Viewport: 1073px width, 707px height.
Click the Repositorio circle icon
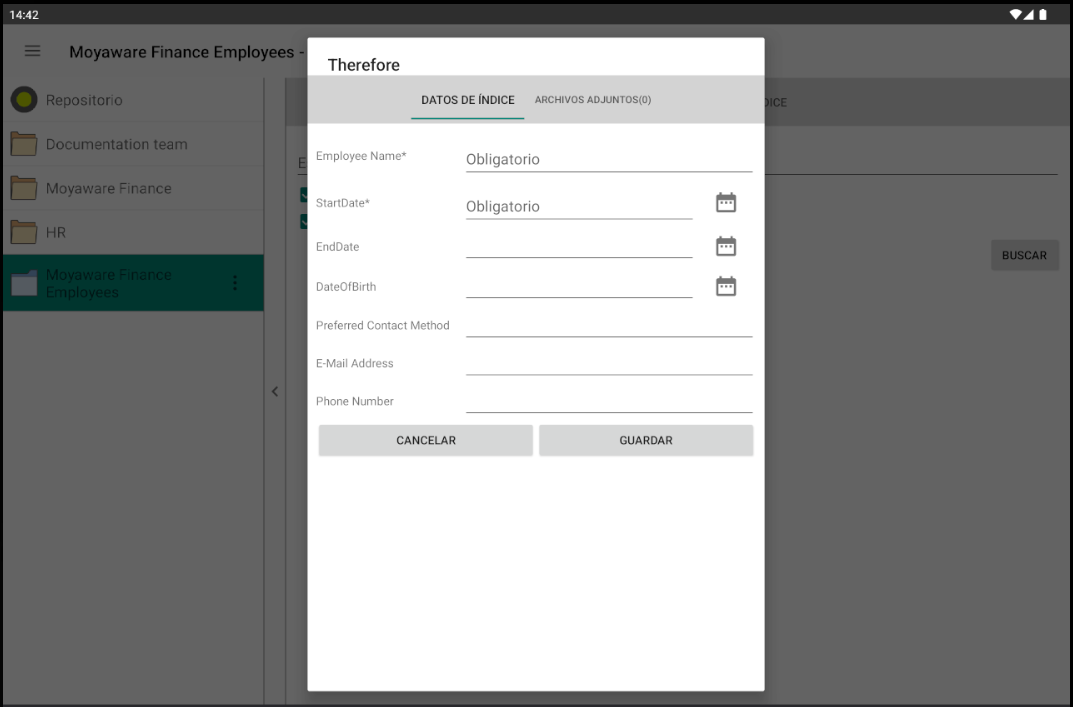pos(24,100)
